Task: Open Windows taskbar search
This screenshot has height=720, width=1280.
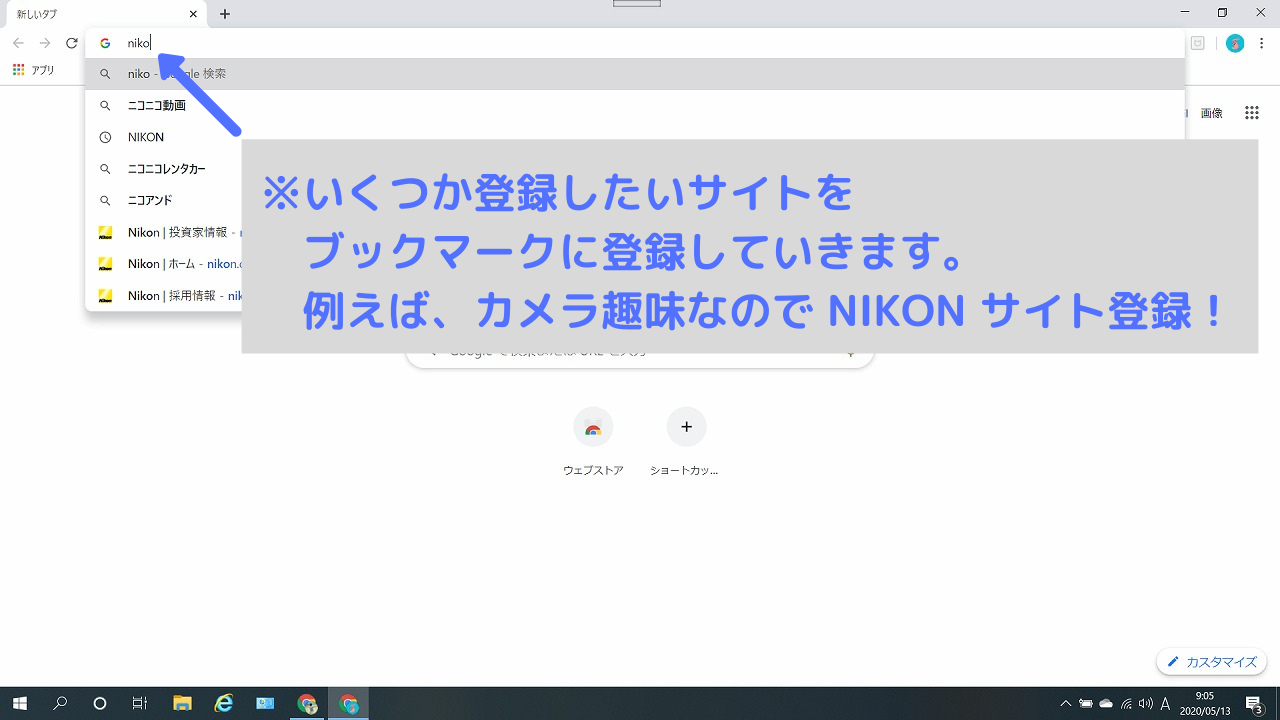Action: (60, 703)
